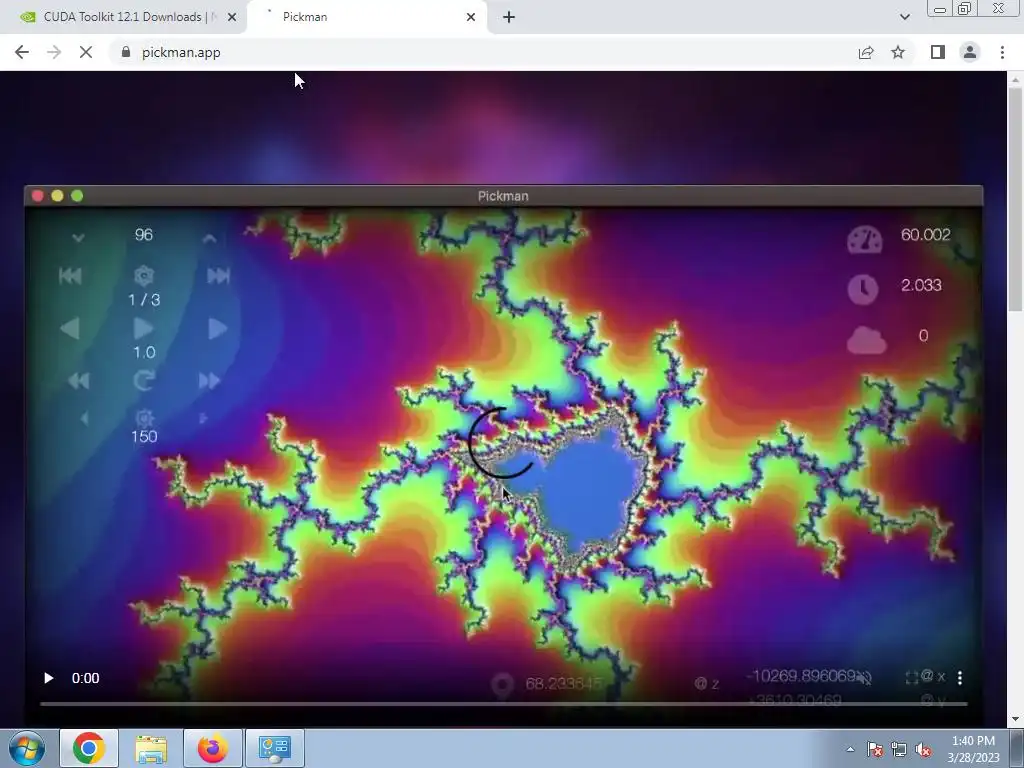
Task: Open a new browser tab with the plus button
Action: pos(509,17)
